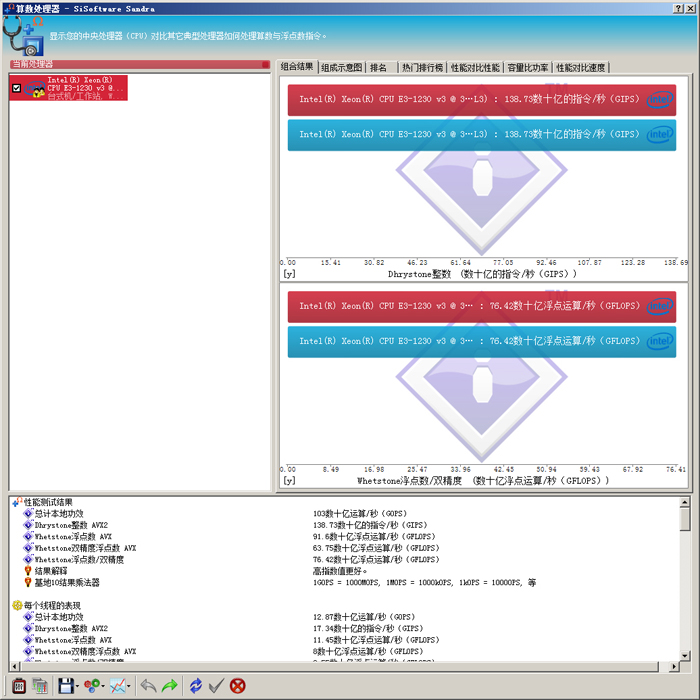Toggle checkbox for Intel Xeon E3-1230 v3 processor
Screen dimensions: 700x700
click(17, 88)
